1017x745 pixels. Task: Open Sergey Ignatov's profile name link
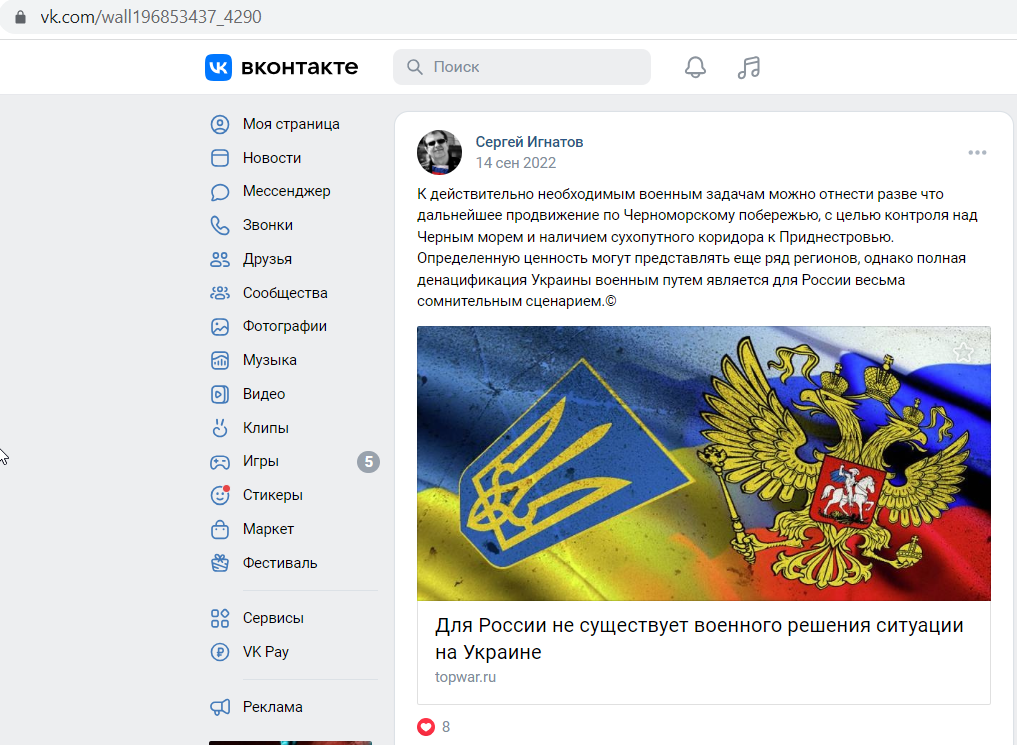(529, 142)
